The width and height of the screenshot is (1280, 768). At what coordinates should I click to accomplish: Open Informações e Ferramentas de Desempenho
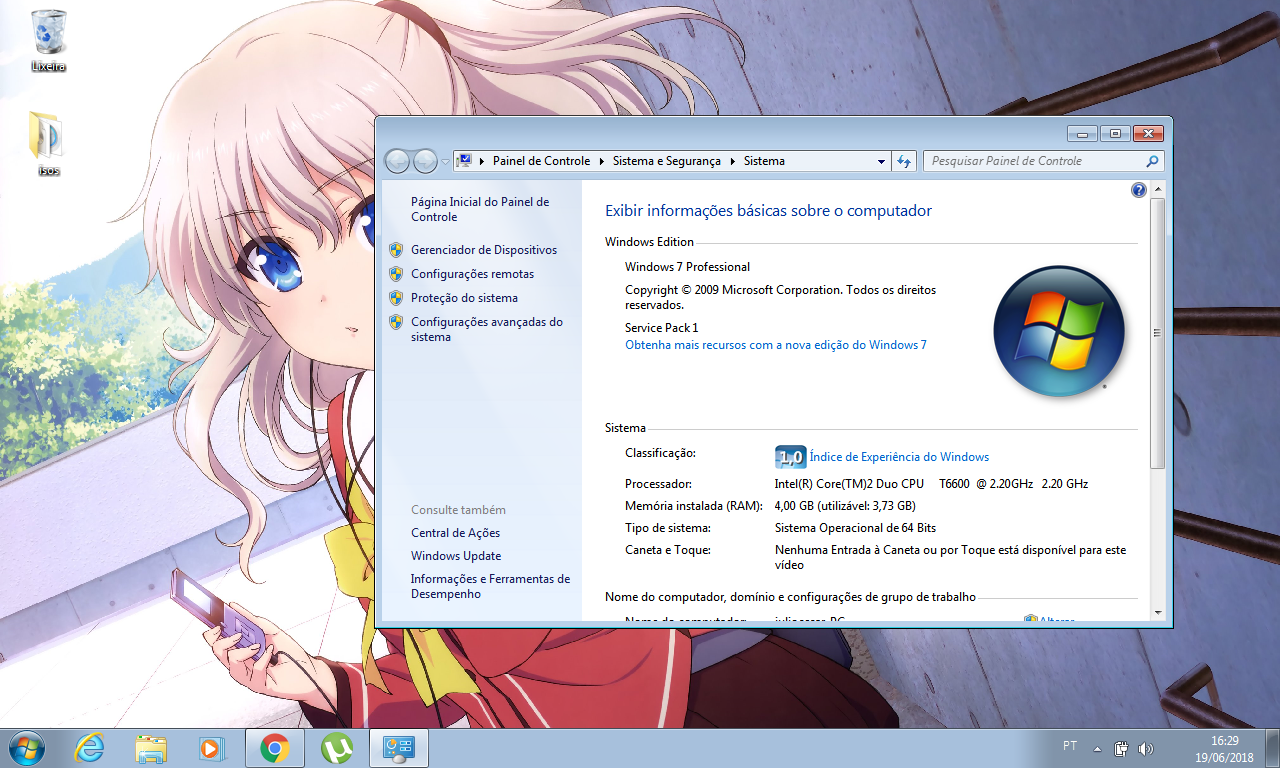[x=490, y=586]
